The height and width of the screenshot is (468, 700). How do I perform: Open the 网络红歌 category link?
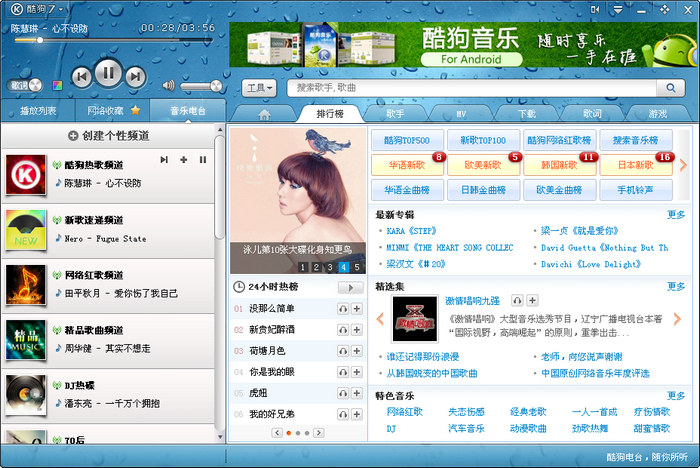point(404,412)
